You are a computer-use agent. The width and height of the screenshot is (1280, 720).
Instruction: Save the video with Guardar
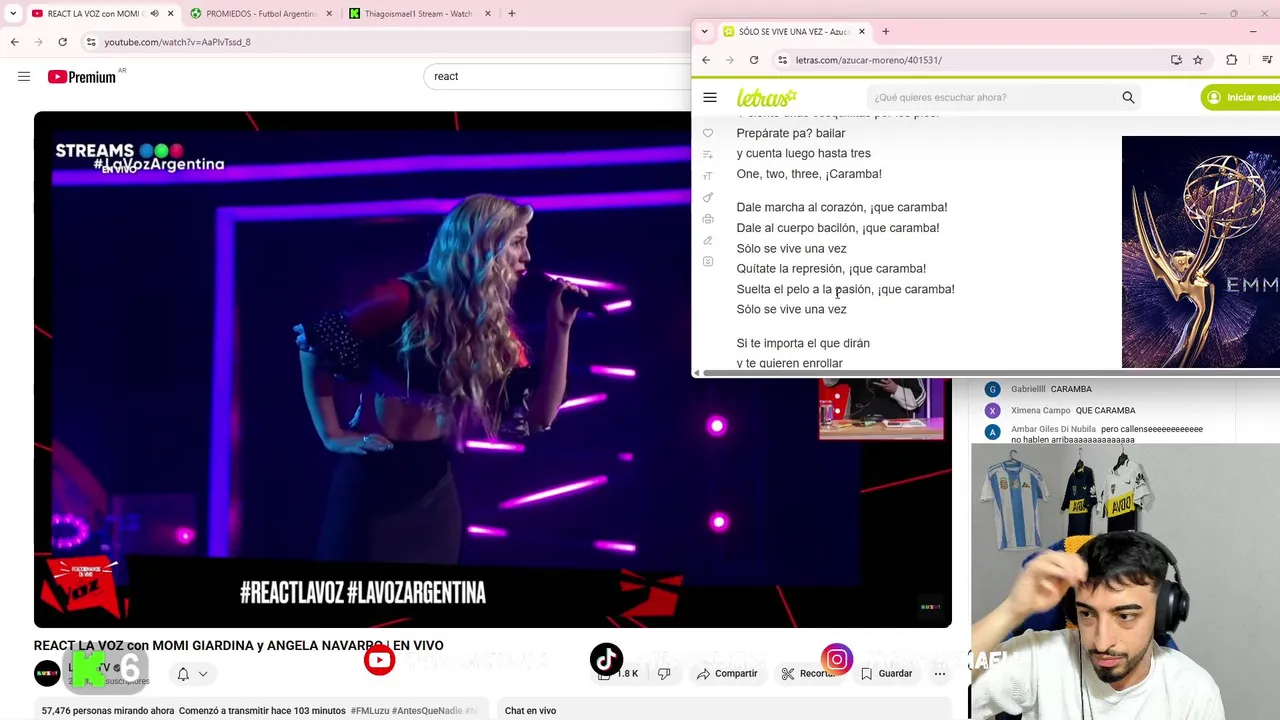(x=887, y=674)
